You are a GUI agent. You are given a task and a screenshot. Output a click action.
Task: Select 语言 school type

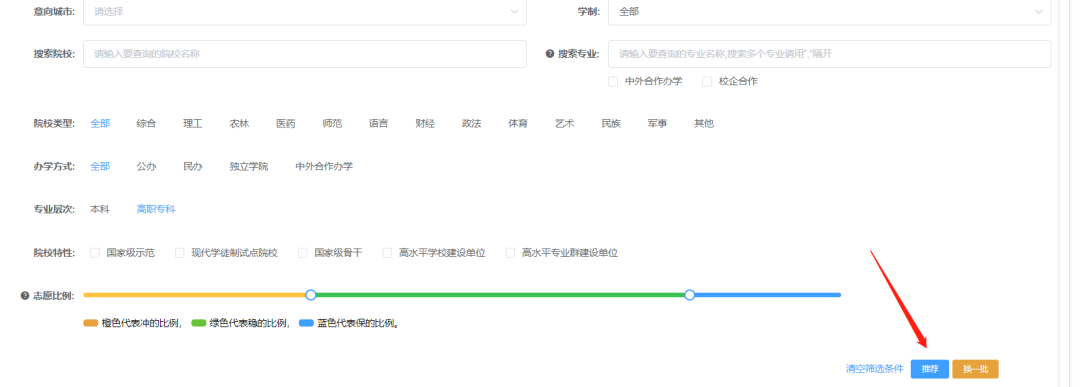[x=378, y=123]
